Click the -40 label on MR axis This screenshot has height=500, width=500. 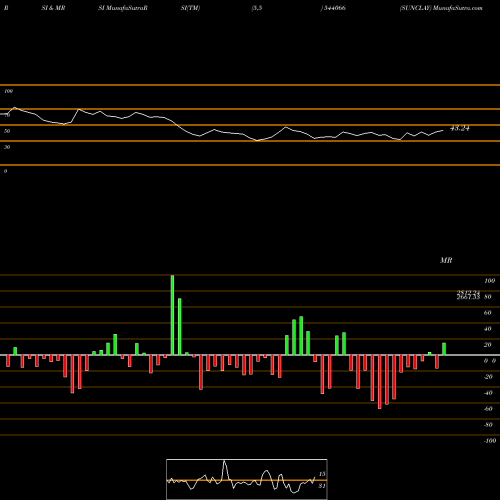[488, 393]
